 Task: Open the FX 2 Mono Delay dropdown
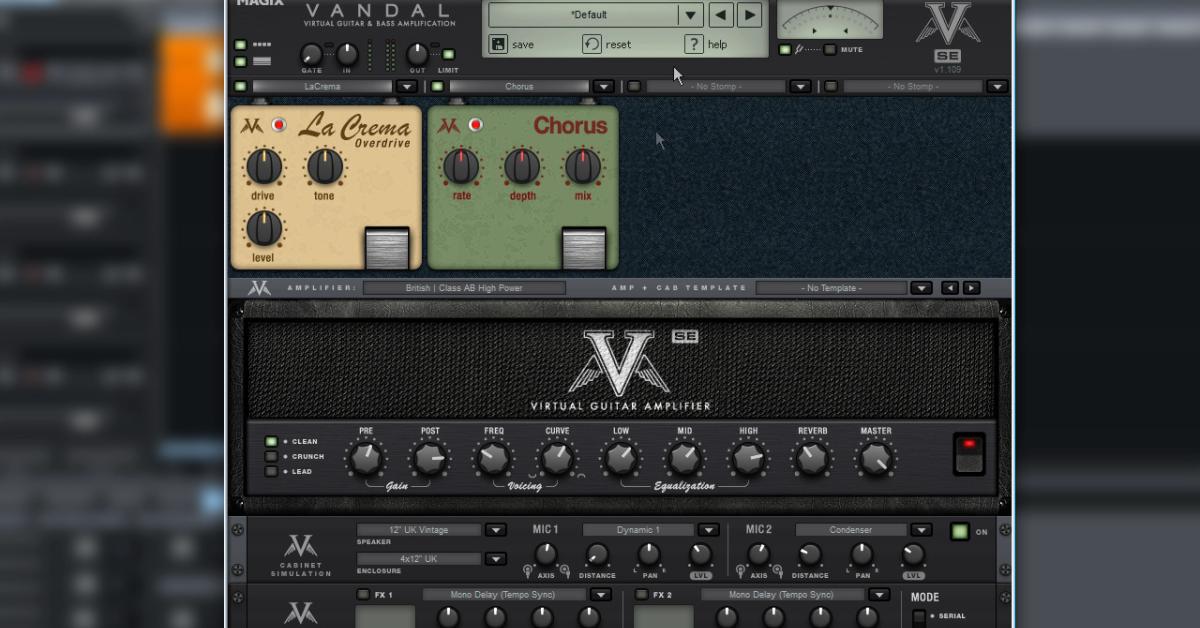coord(879,594)
